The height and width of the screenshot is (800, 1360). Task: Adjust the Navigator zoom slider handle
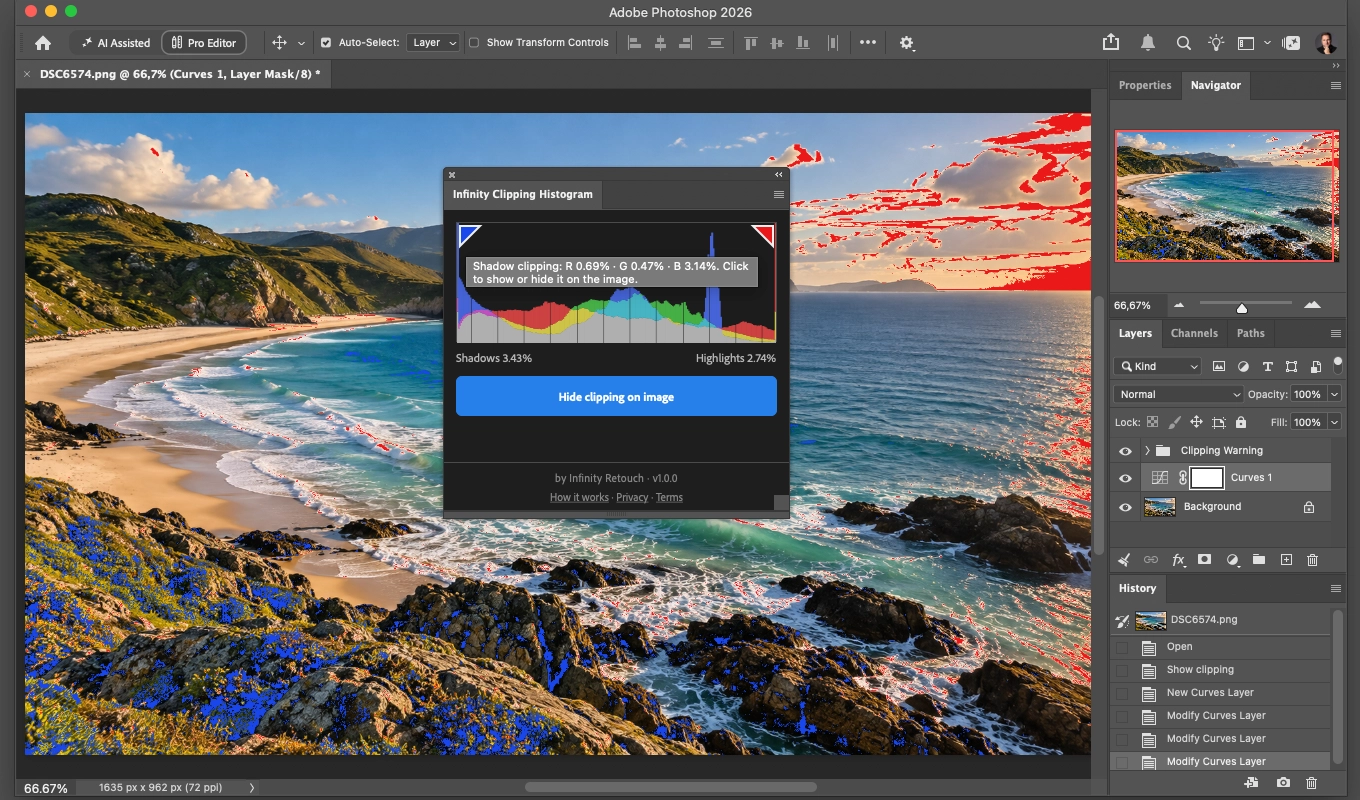[x=1242, y=308]
